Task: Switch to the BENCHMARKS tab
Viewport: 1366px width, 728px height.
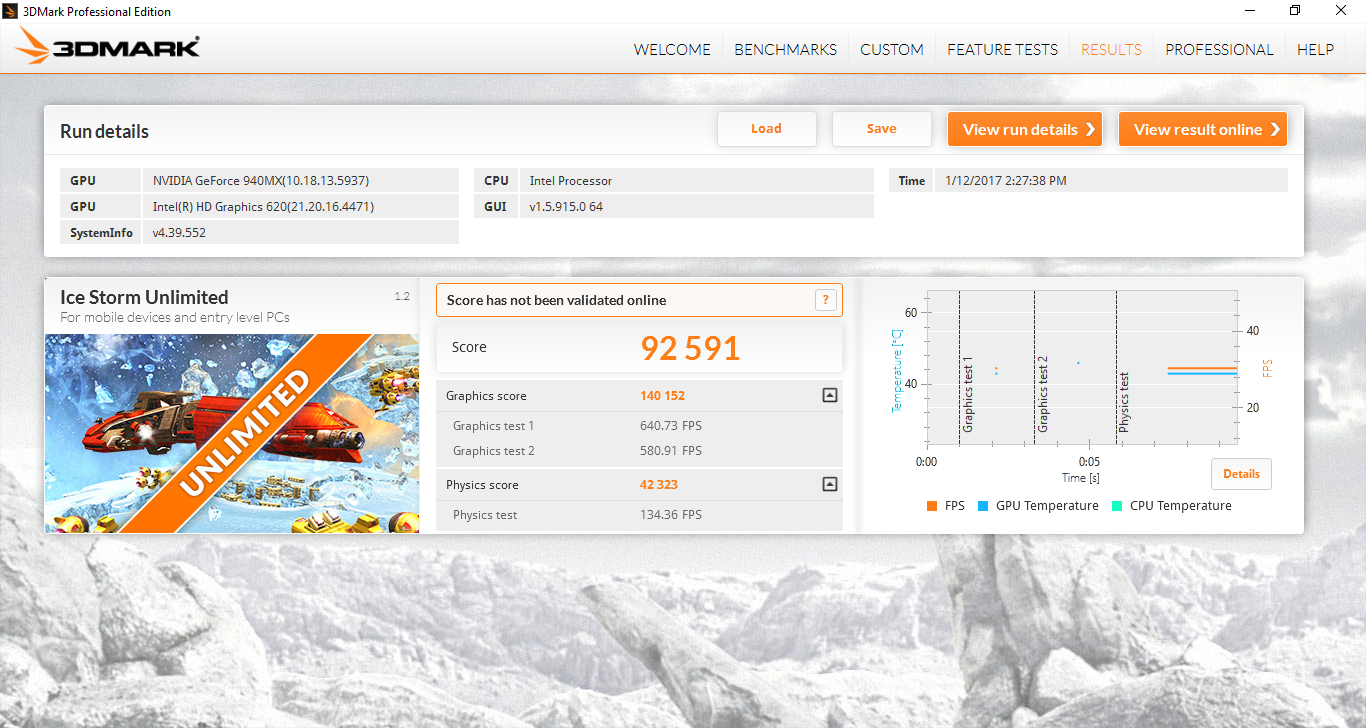Action: coord(785,49)
